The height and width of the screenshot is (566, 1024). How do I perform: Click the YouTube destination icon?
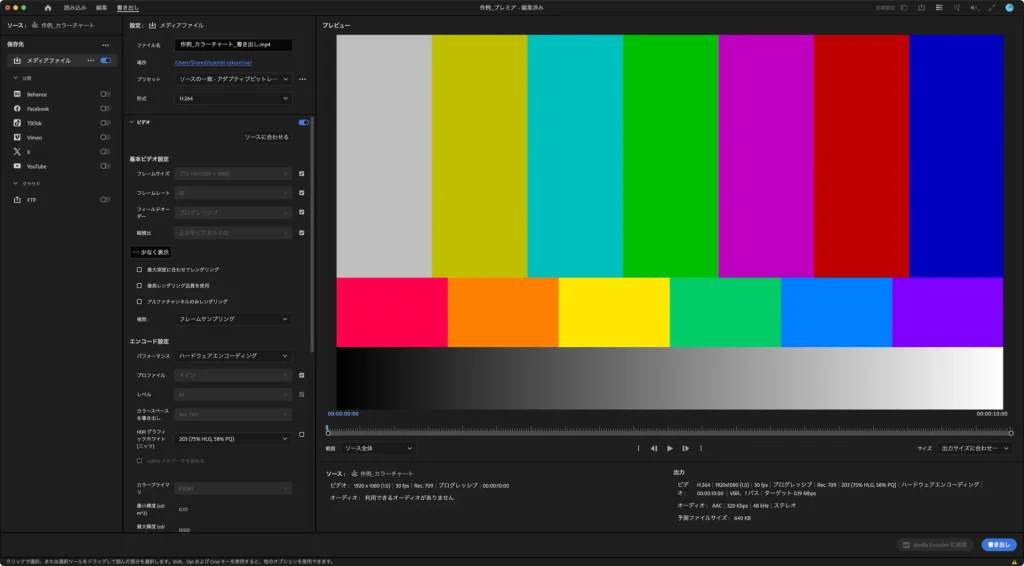coord(17,166)
